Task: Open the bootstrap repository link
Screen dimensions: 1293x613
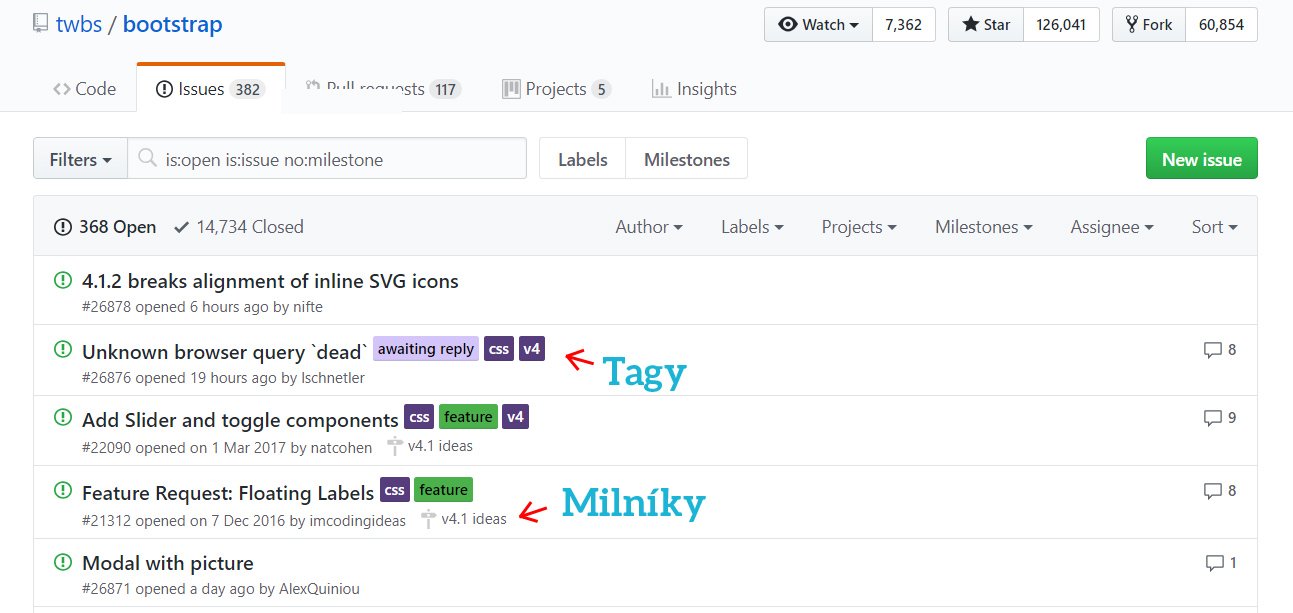Action: (x=172, y=23)
